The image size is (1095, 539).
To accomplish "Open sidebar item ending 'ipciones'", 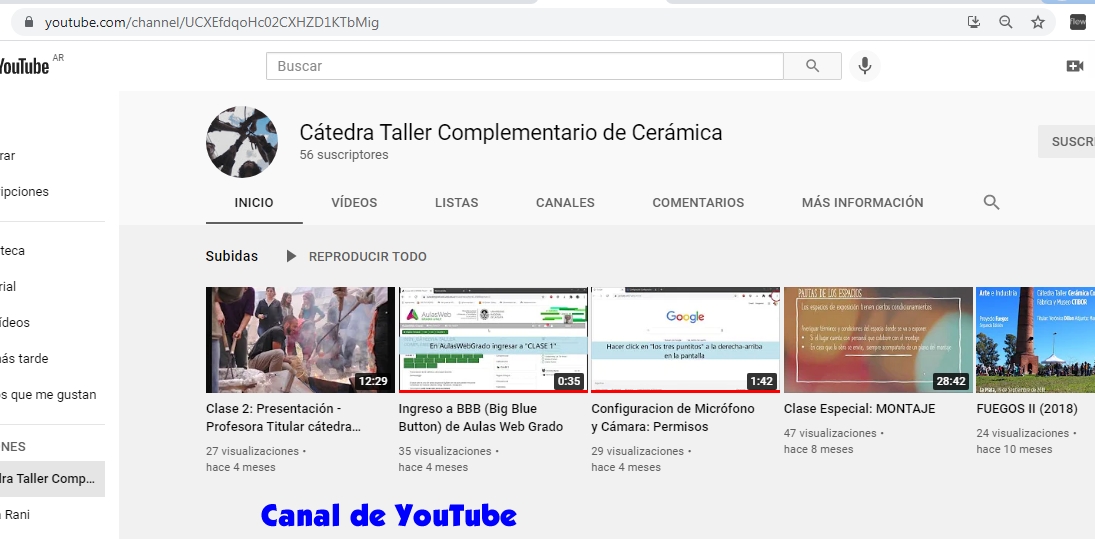I will coord(24,191).
